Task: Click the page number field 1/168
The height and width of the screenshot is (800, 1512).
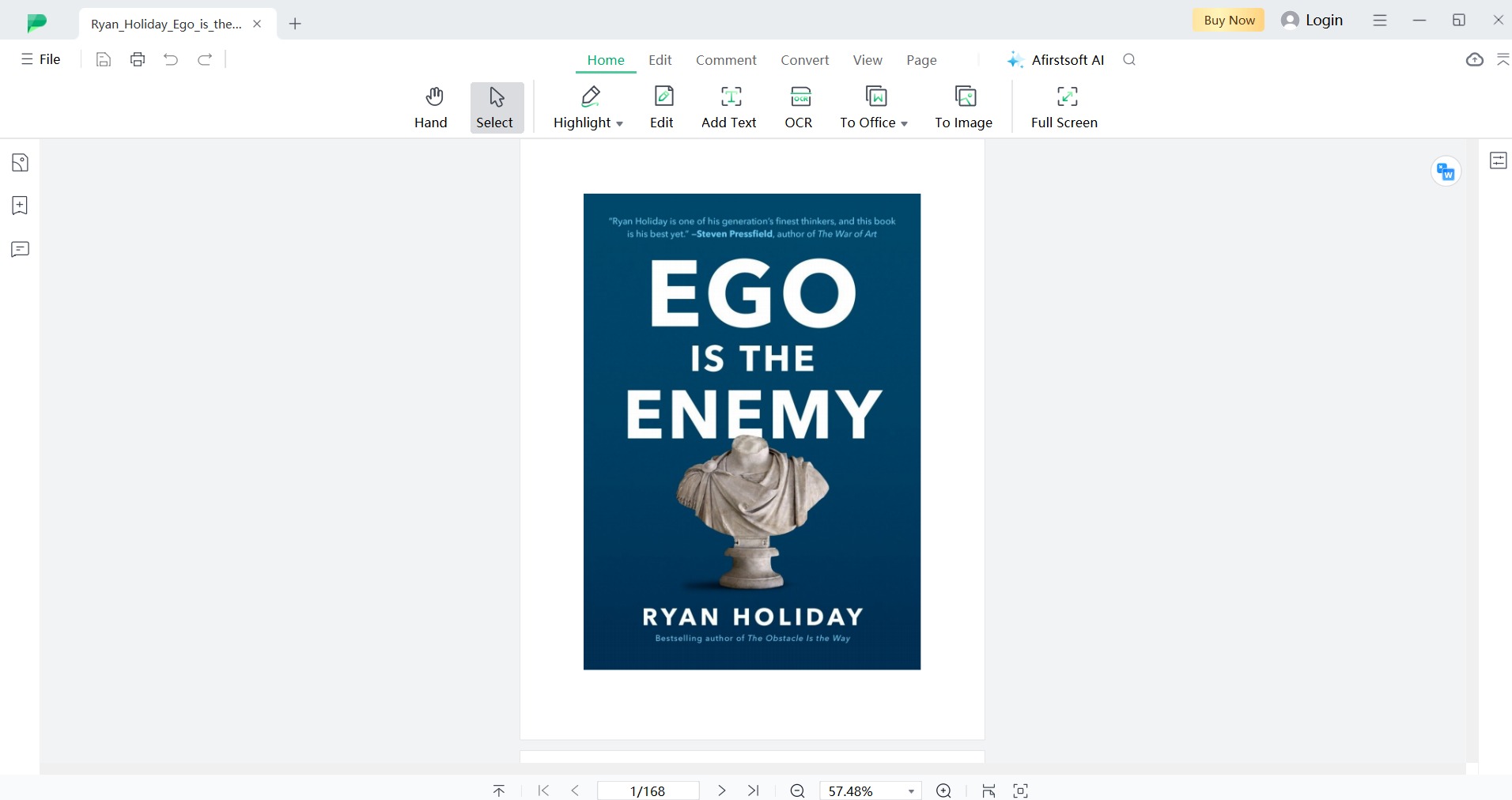Action: (648, 791)
